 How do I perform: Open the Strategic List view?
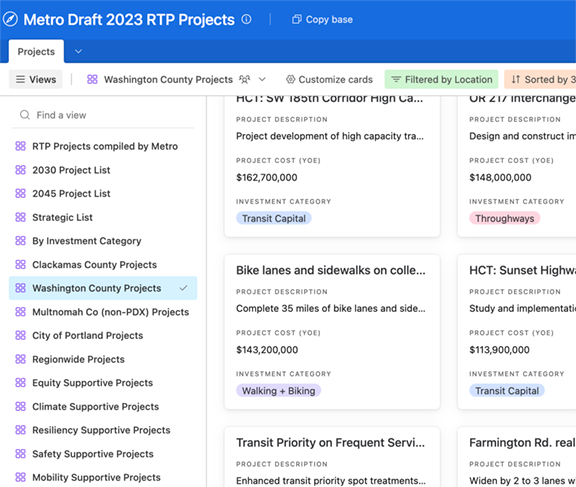pyautogui.click(x=62, y=217)
